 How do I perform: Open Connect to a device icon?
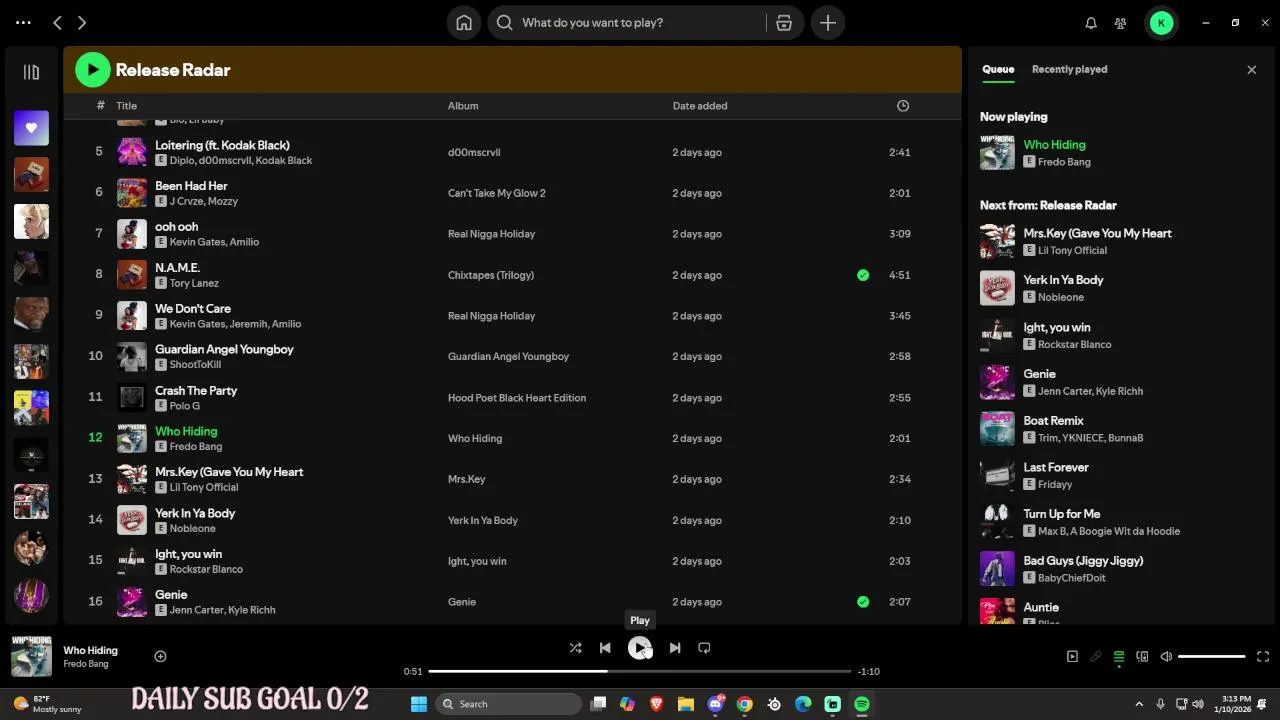coord(1143,657)
